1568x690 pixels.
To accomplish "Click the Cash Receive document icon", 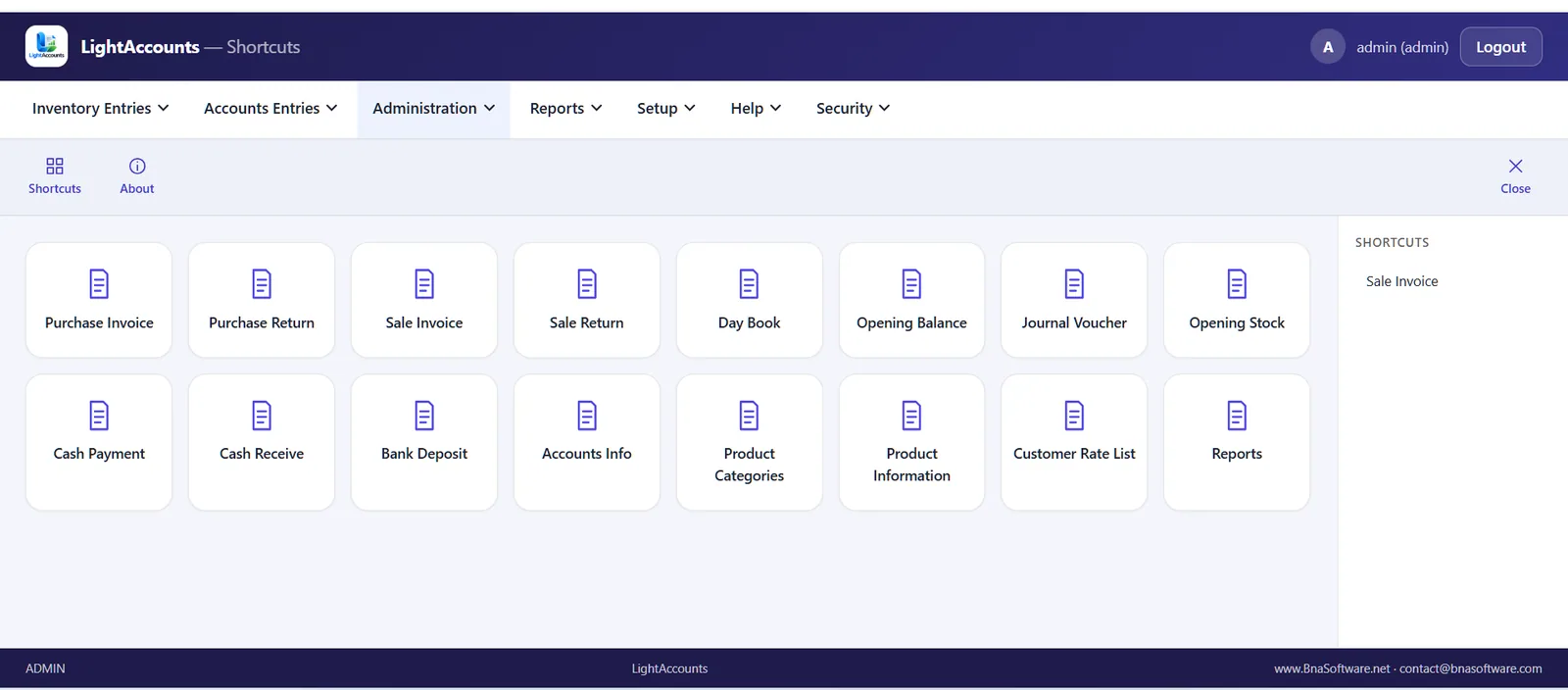I will (x=262, y=416).
